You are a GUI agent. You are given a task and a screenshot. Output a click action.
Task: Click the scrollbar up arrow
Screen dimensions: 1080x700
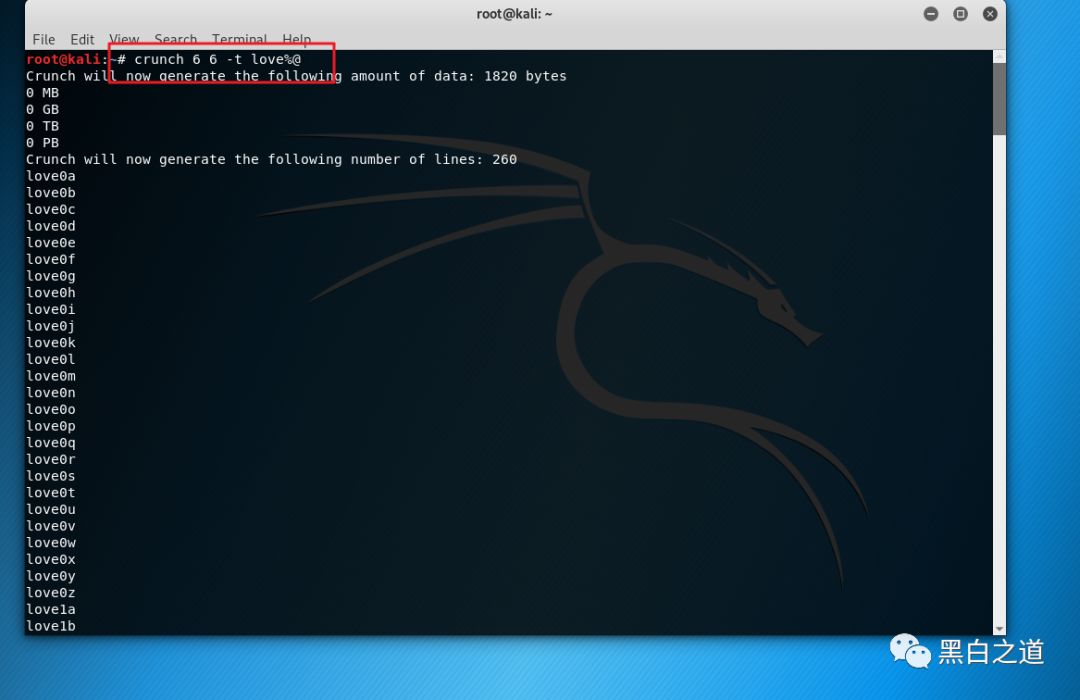coord(999,56)
